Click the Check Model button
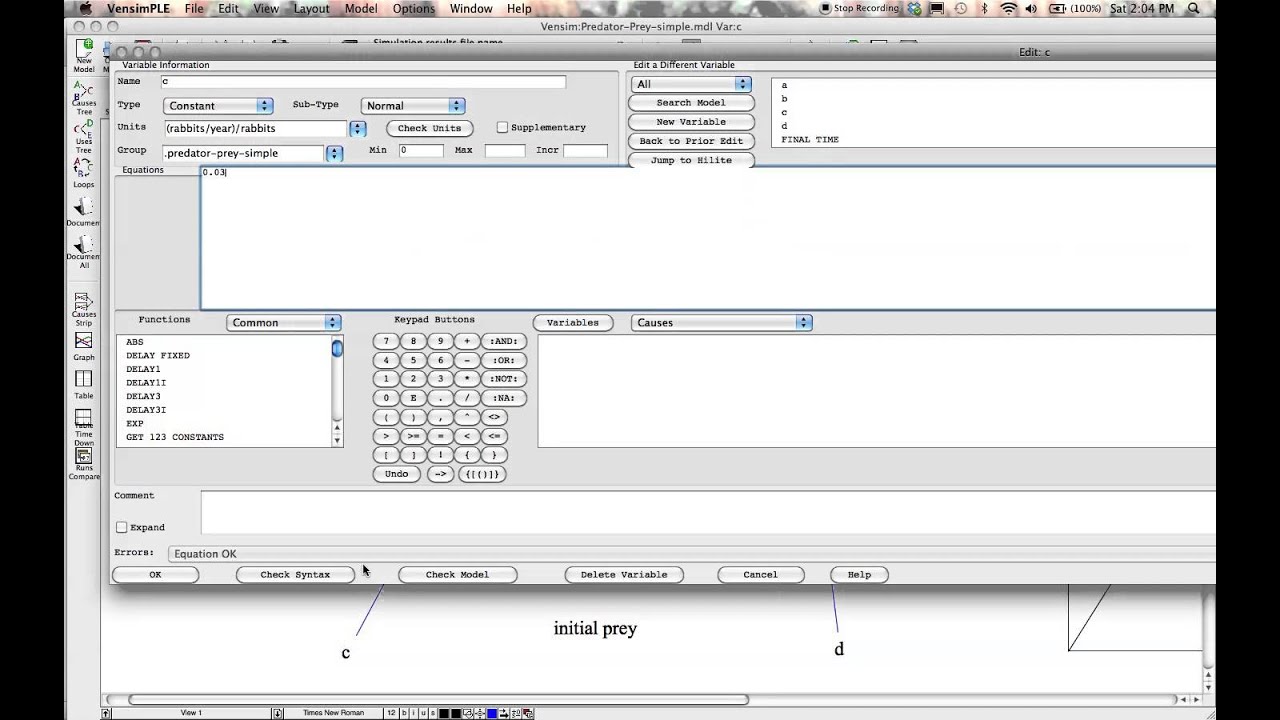 pyautogui.click(x=457, y=575)
